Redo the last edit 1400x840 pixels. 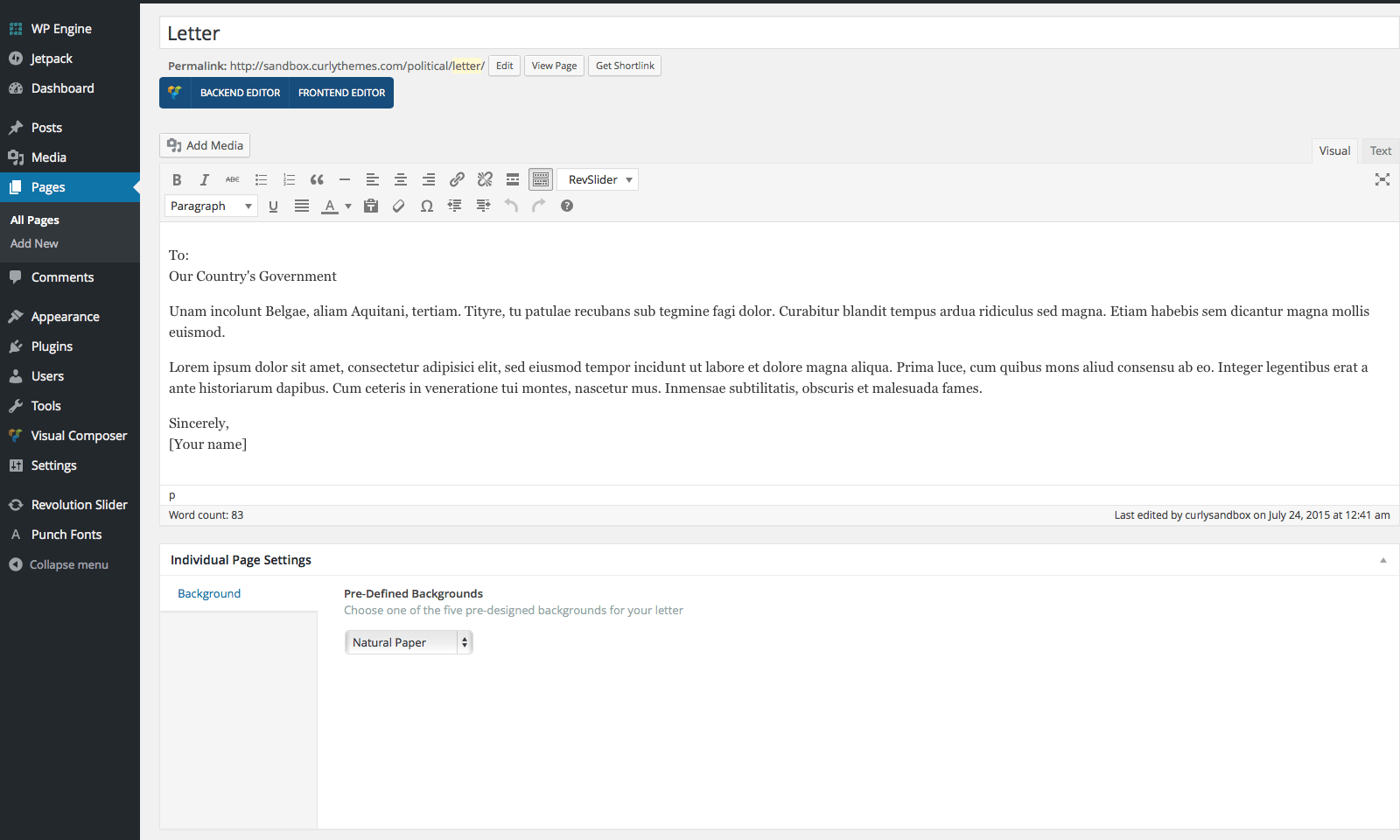(539, 206)
